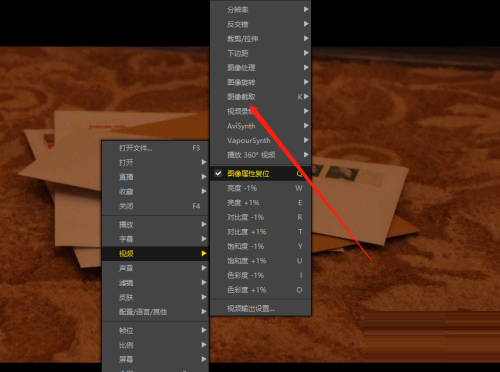Screen dimensions: 500x372
Task: Open 视频输出设置... dialog
Action: pos(261,309)
